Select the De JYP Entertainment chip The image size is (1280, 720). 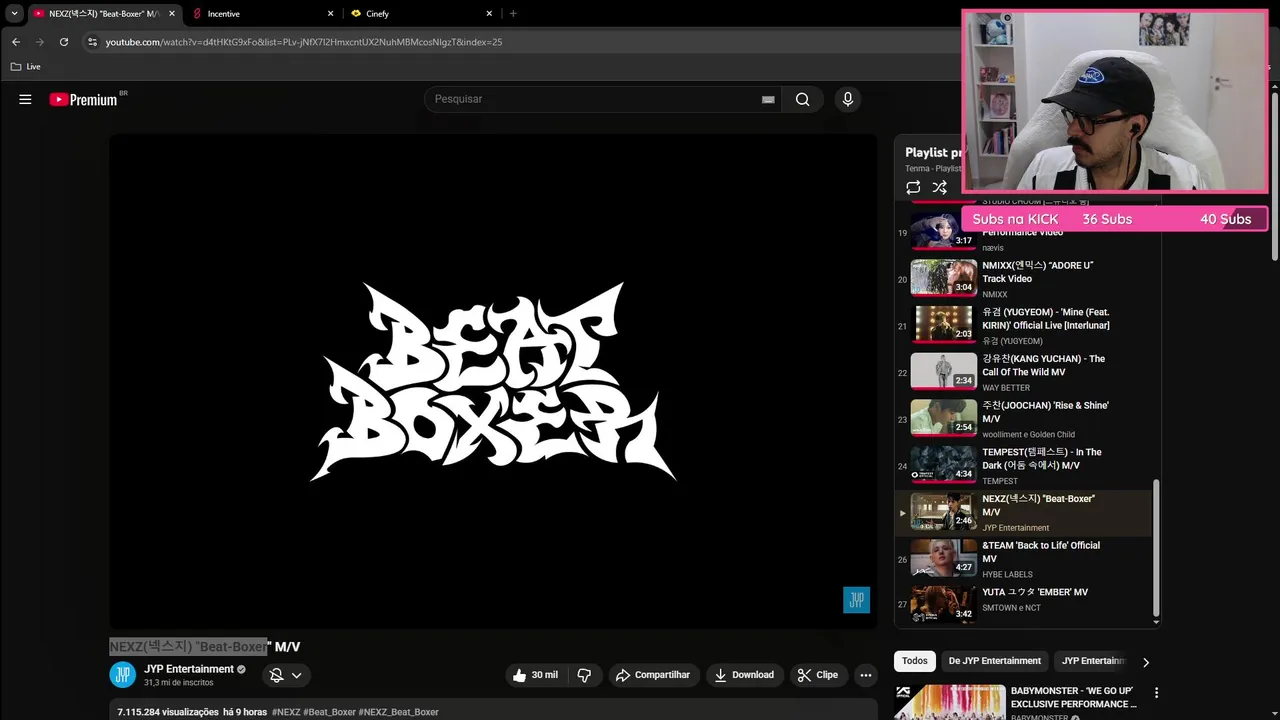pyautogui.click(x=995, y=661)
